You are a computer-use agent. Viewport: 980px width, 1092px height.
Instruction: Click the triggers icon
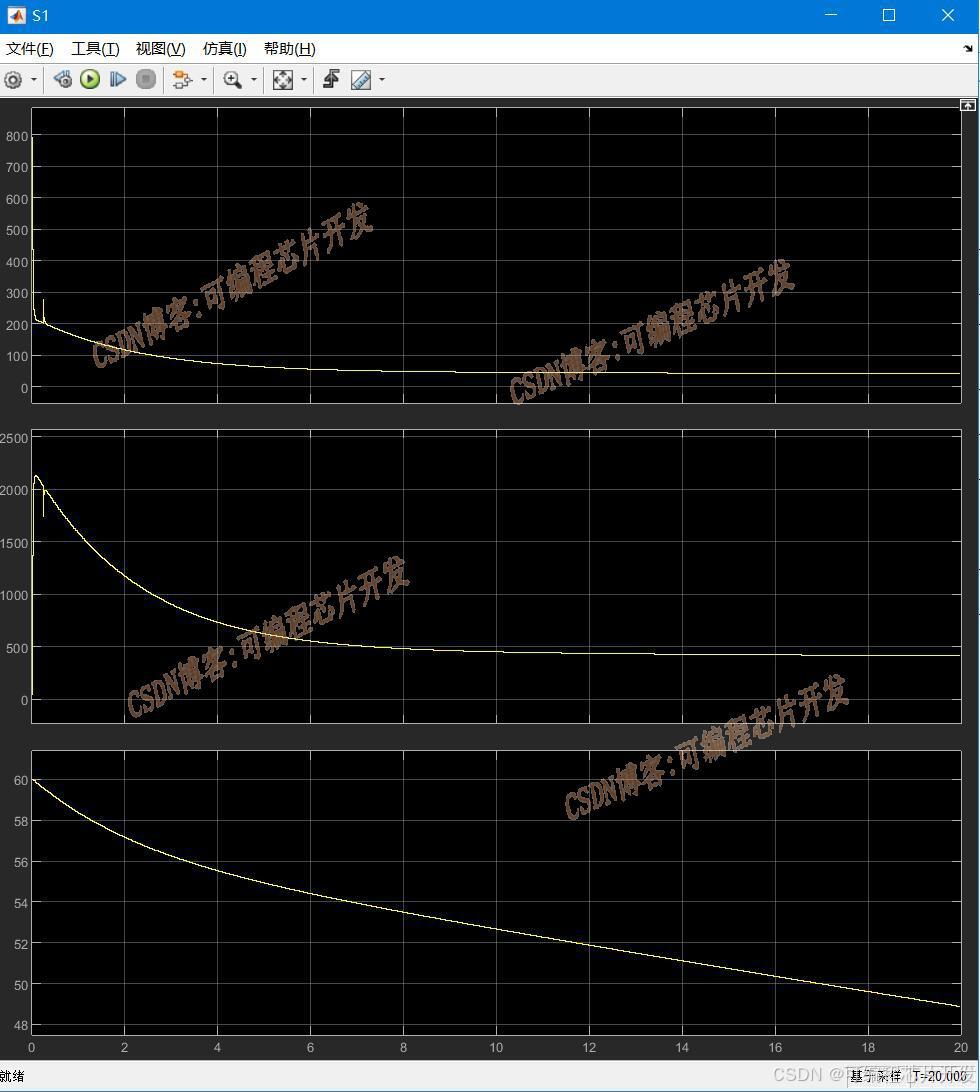[x=331, y=79]
